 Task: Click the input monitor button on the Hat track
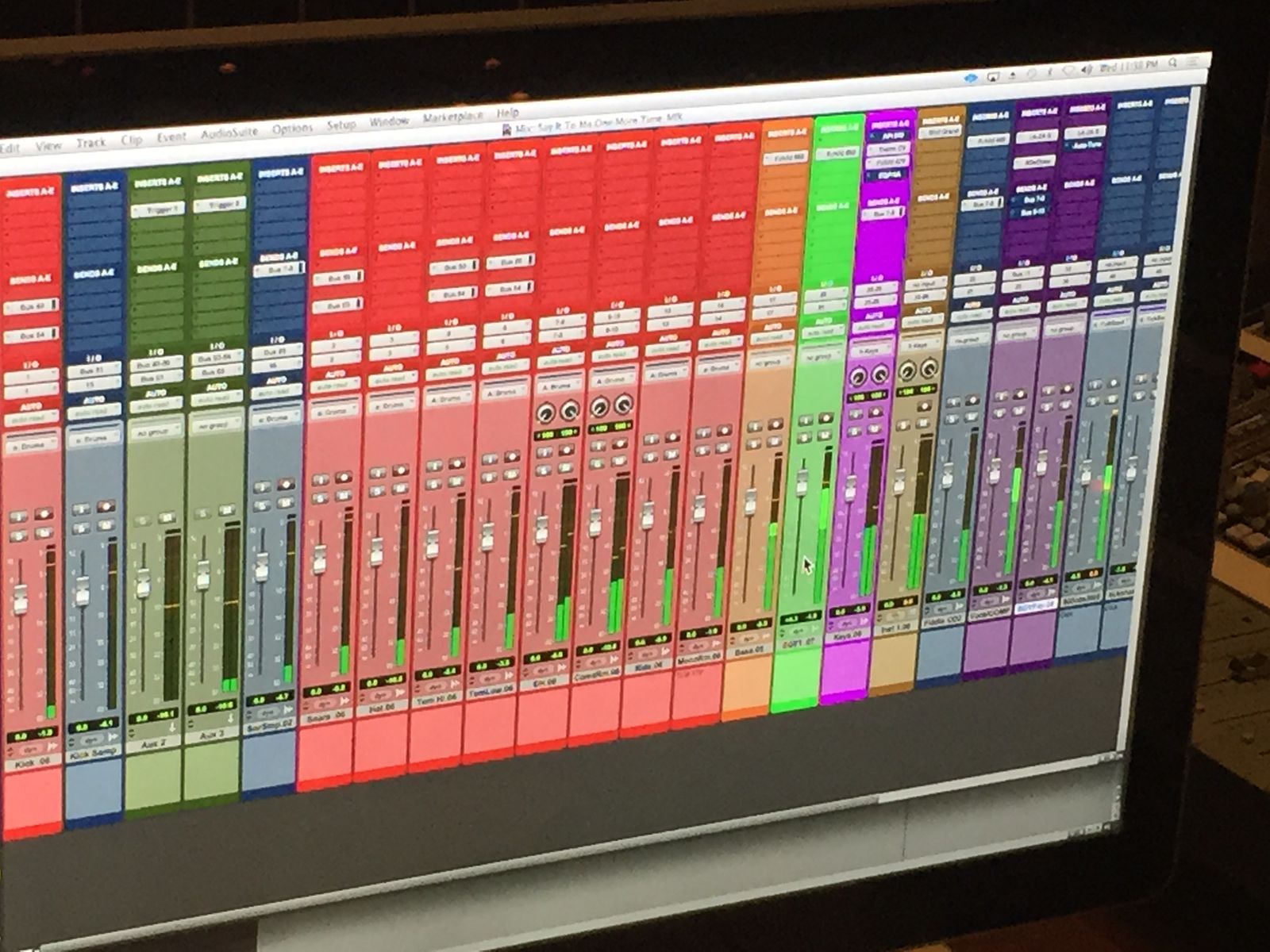[x=378, y=471]
